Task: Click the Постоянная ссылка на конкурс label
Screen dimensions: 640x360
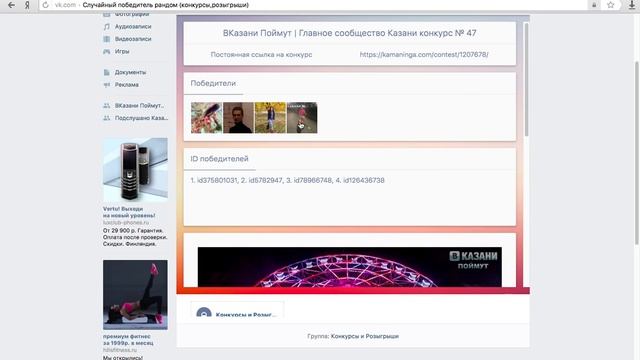Action: pos(261,54)
